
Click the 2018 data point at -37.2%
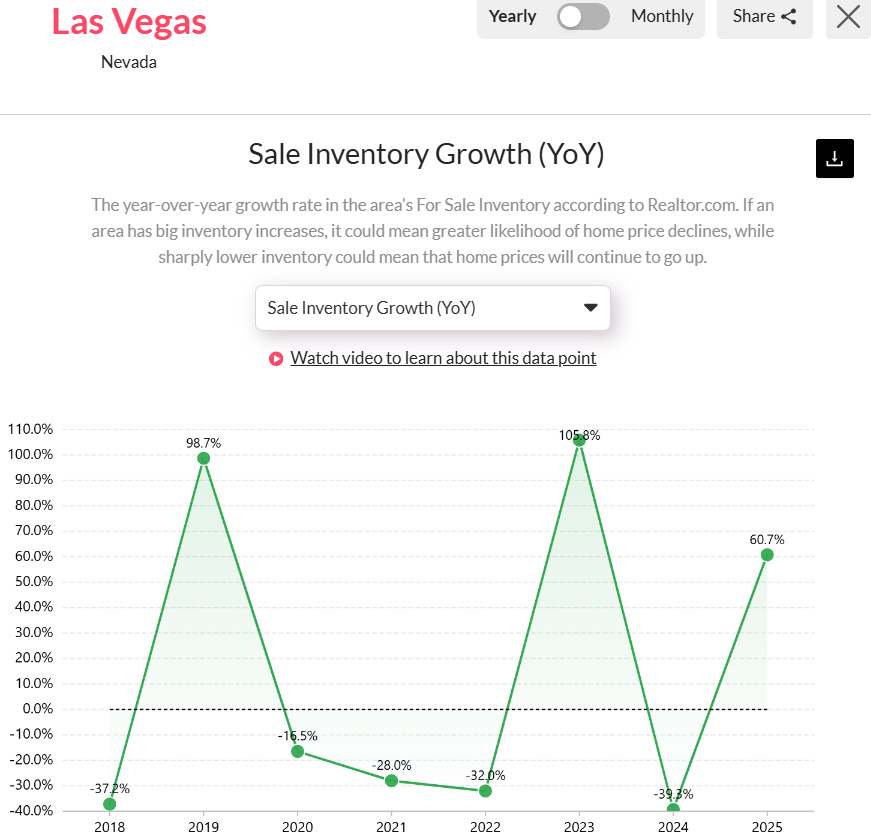tap(110, 804)
